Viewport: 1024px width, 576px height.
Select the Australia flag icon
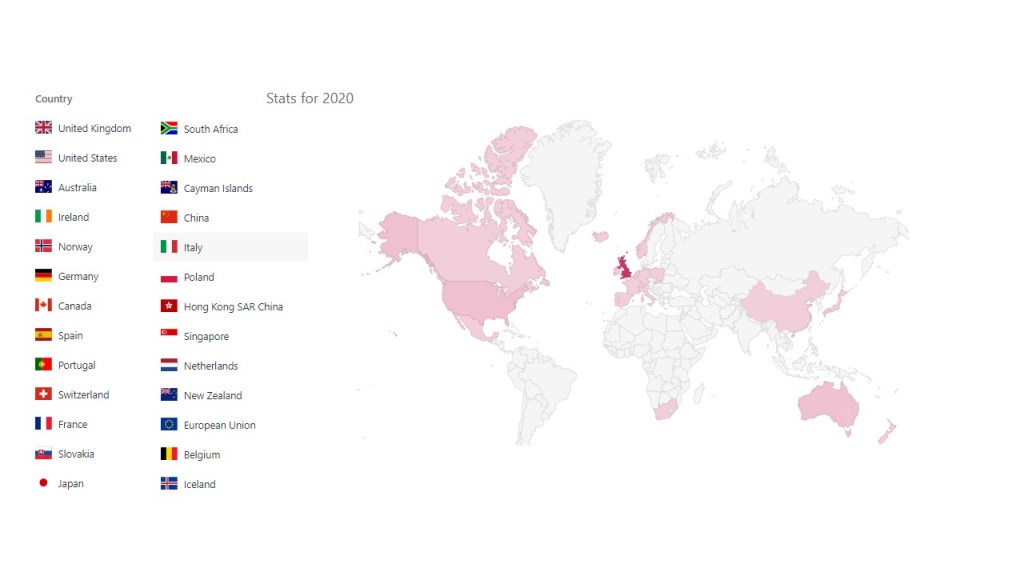coord(43,187)
